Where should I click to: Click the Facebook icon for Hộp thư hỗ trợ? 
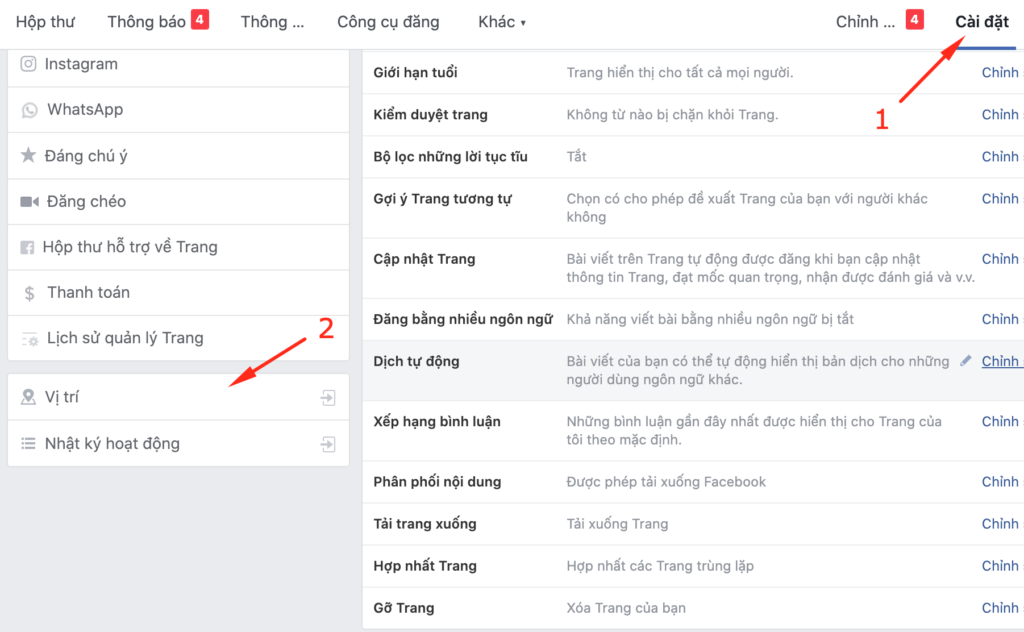(27, 247)
